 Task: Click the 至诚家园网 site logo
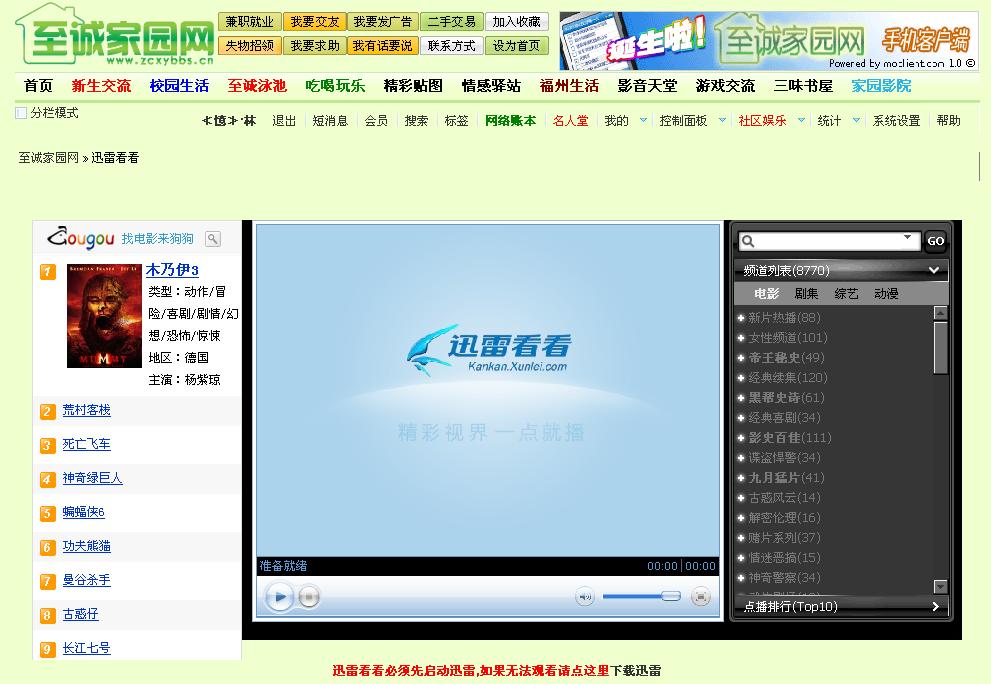[115, 35]
